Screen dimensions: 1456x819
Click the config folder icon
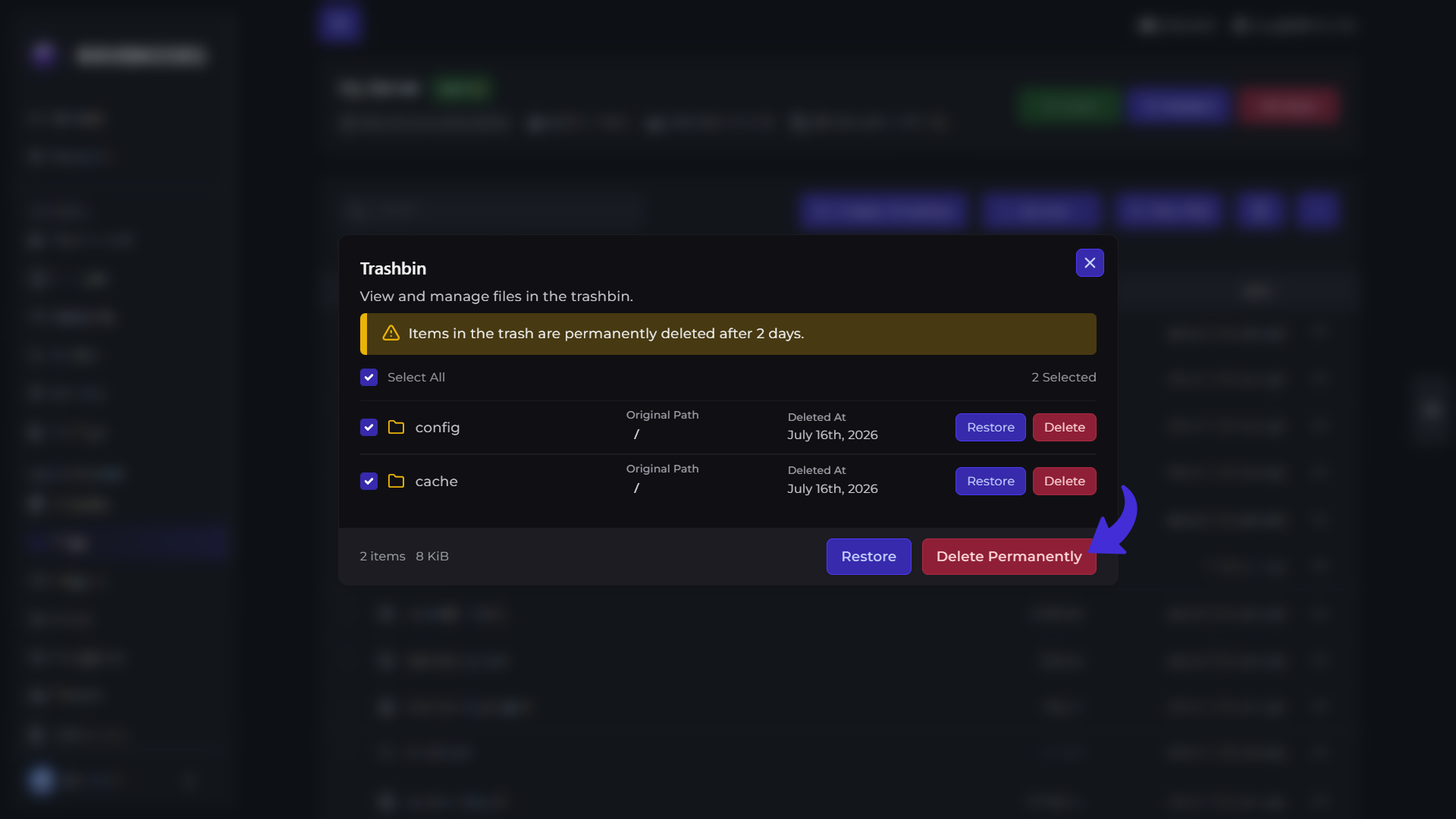click(x=396, y=427)
